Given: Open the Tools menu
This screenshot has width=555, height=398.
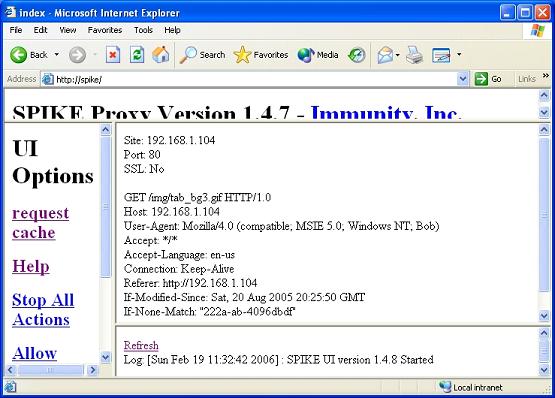Looking at the screenshot, I should tap(143, 30).
